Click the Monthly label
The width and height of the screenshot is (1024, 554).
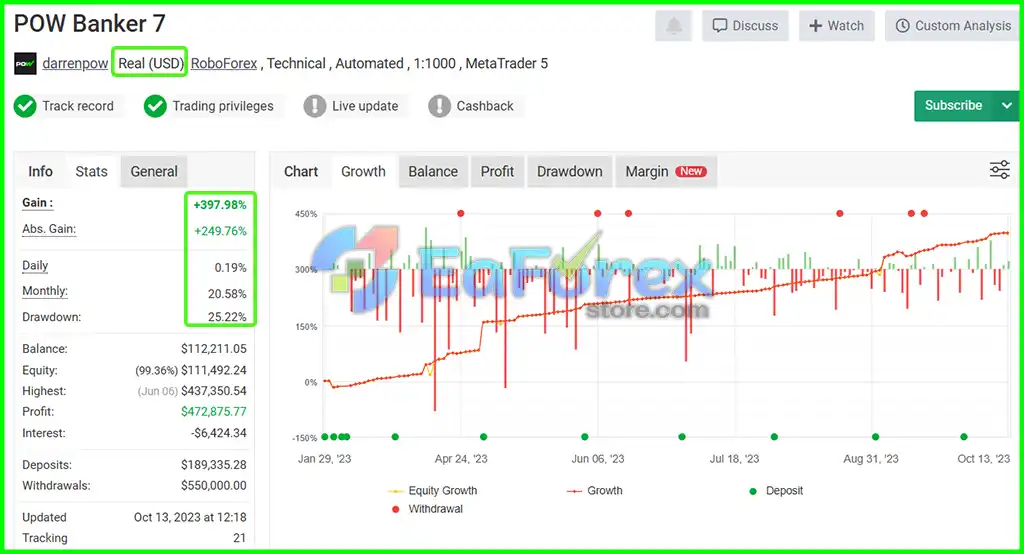45,291
